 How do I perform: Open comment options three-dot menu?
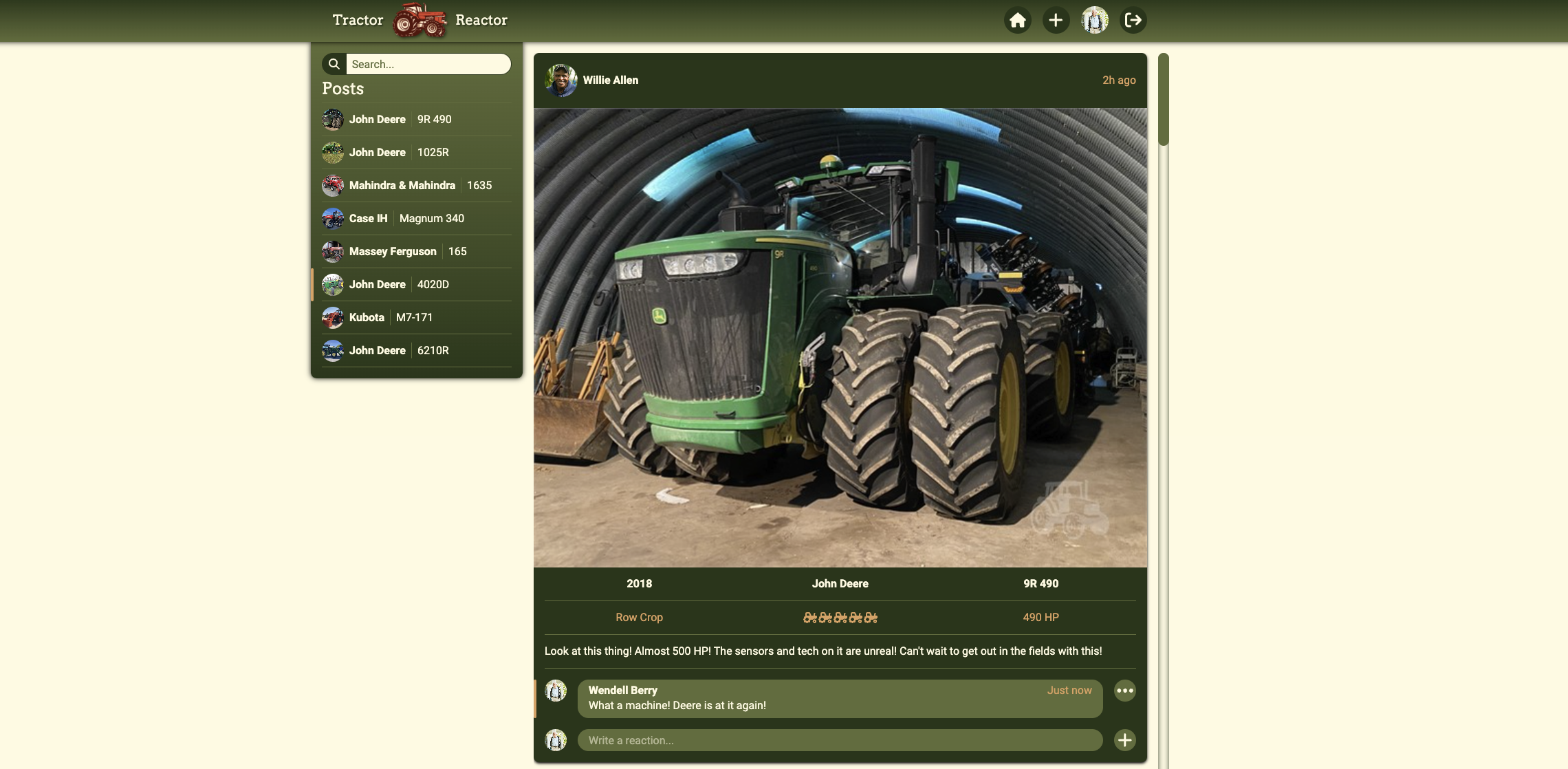click(x=1124, y=691)
